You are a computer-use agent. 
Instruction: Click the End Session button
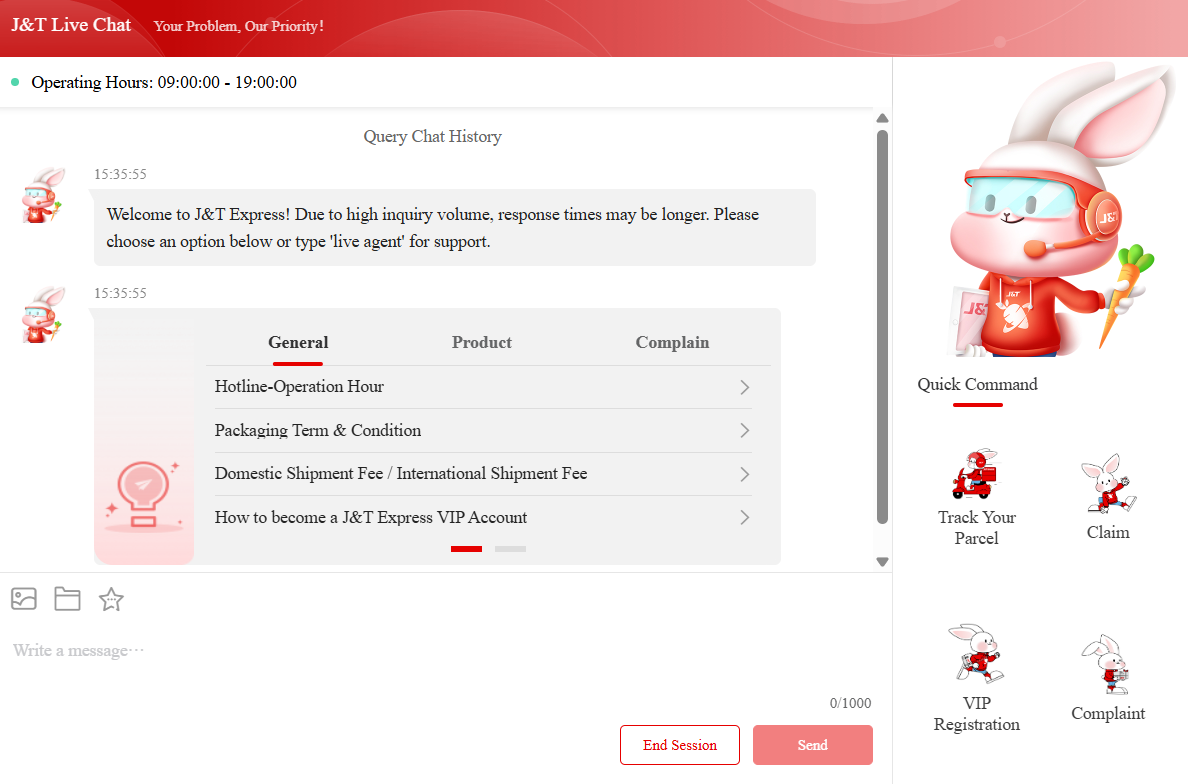pos(679,745)
